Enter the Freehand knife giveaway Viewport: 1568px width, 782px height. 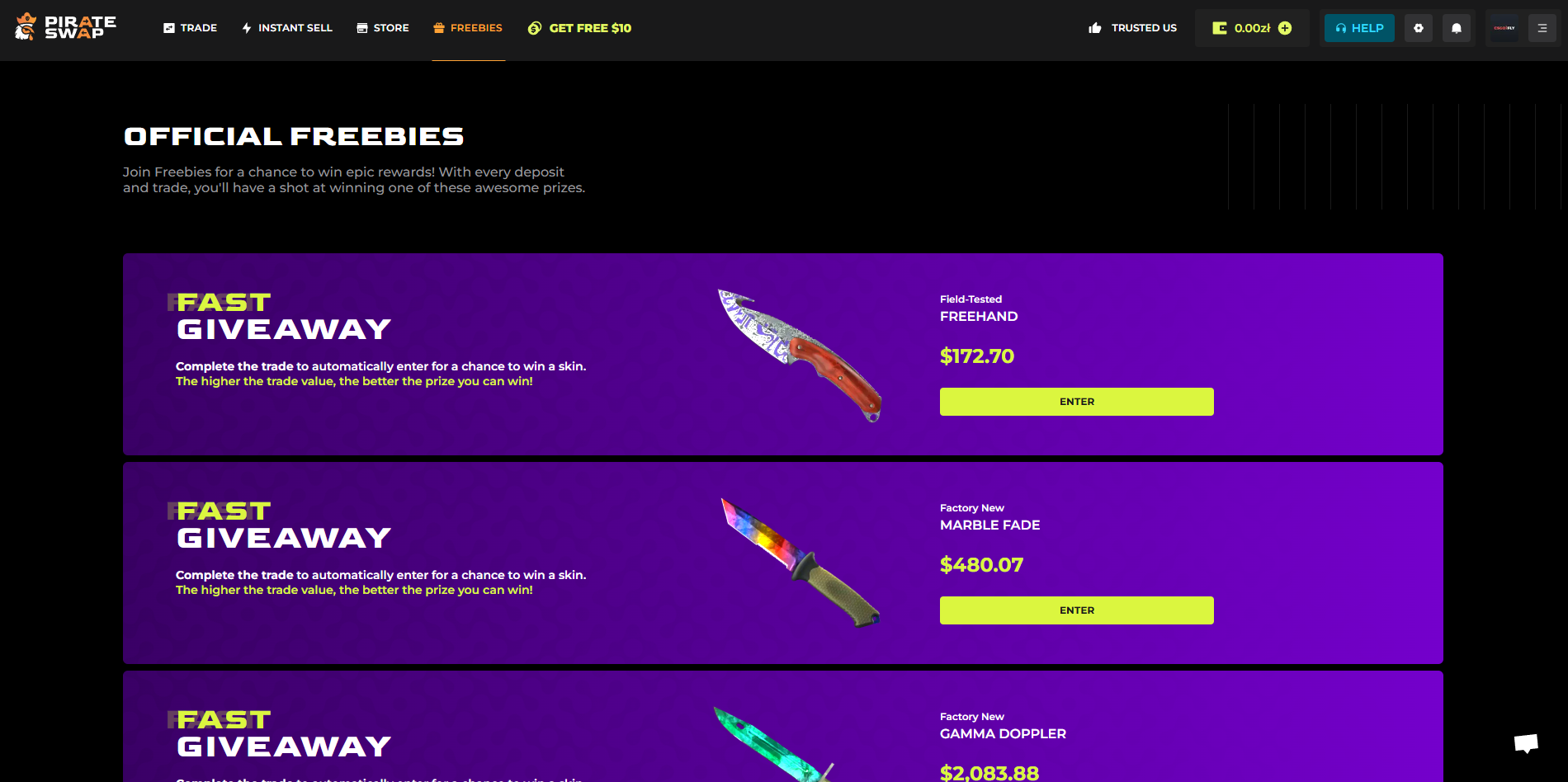pos(1077,402)
